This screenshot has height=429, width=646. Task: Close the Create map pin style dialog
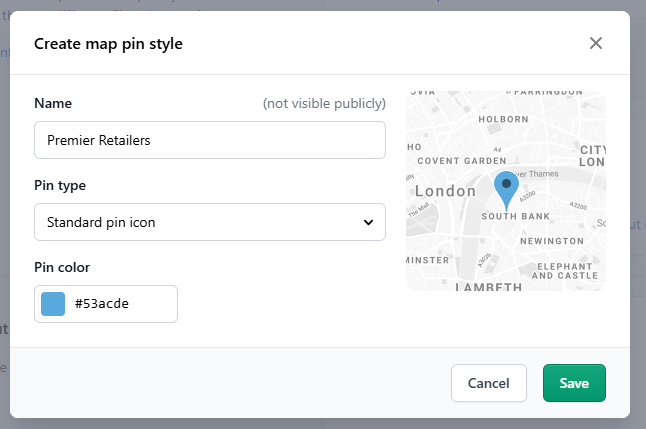[595, 43]
